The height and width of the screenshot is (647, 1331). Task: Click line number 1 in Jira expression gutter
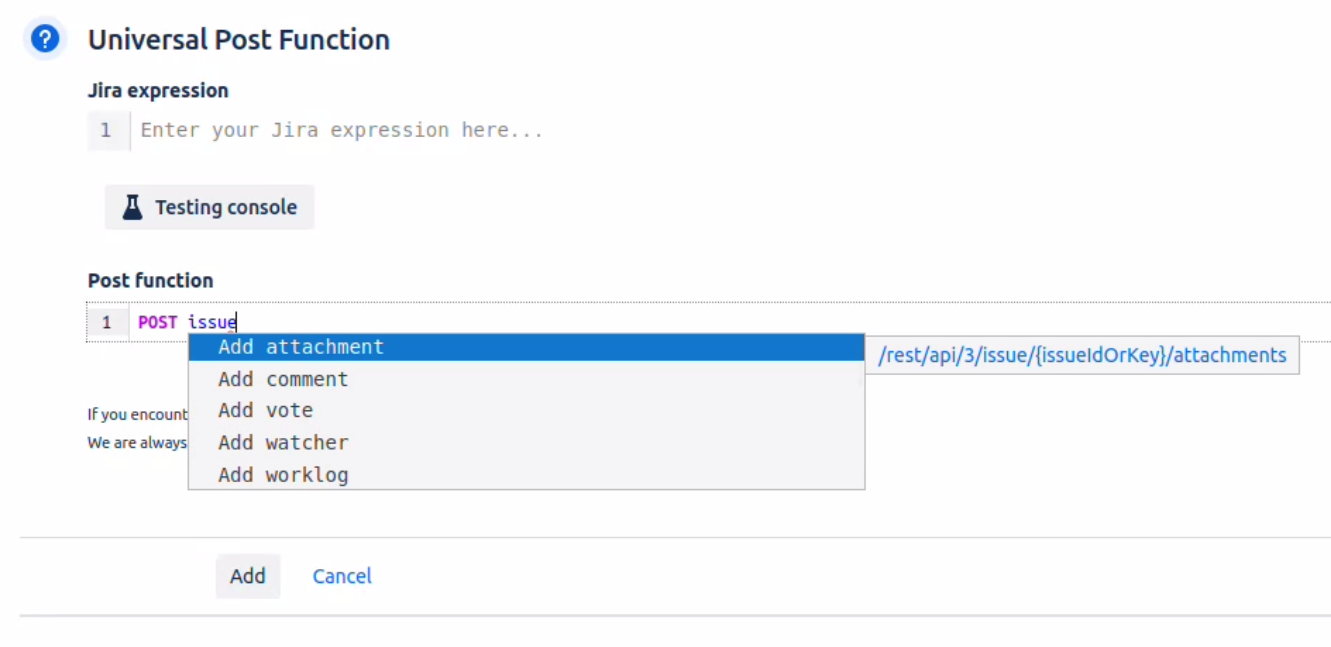pos(106,130)
